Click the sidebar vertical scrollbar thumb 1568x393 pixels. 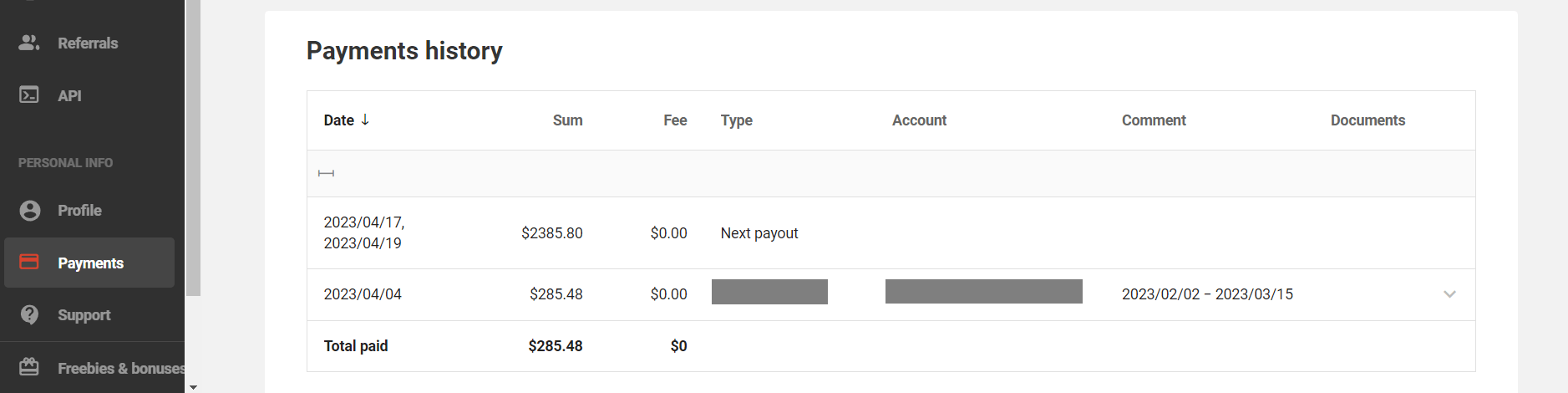pyautogui.click(x=193, y=148)
